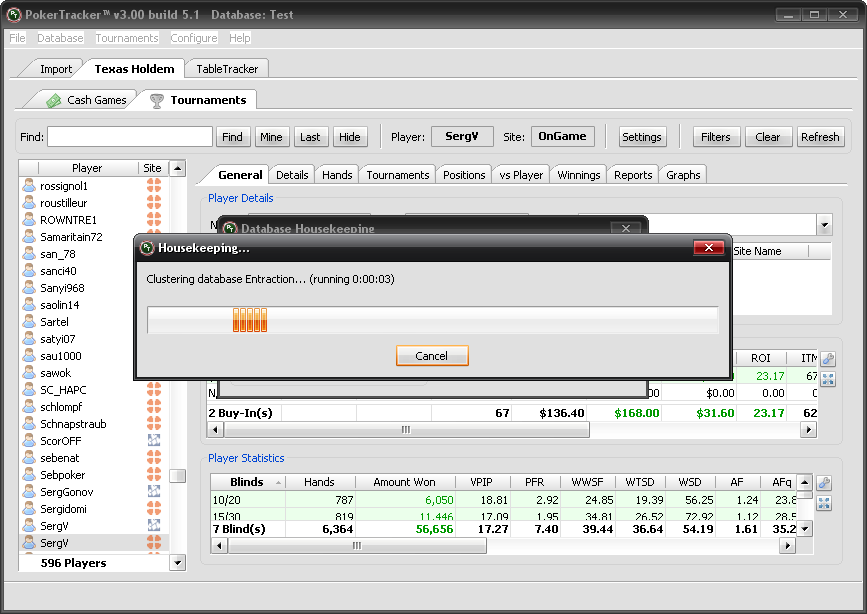
Task: Open the Configure menu
Action: [x=193, y=38]
